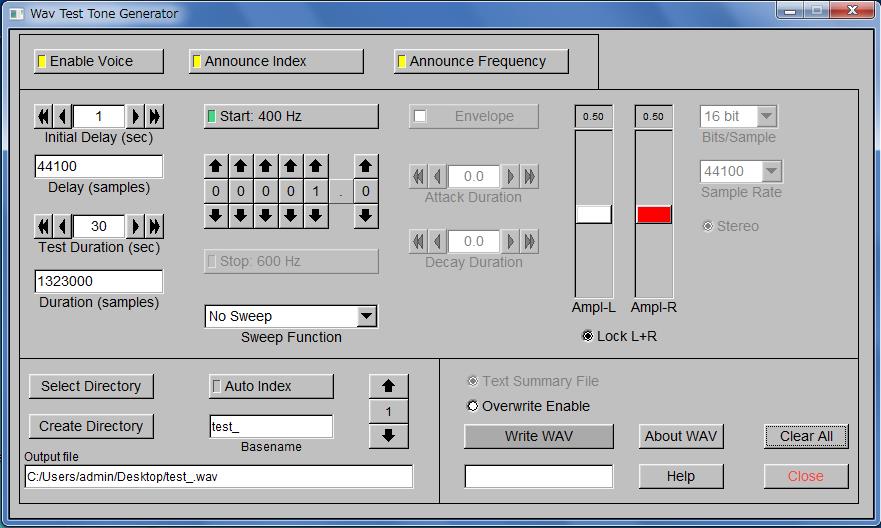The image size is (881, 528).
Task: Toggle Enable Voice option
Action: [x=99, y=61]
